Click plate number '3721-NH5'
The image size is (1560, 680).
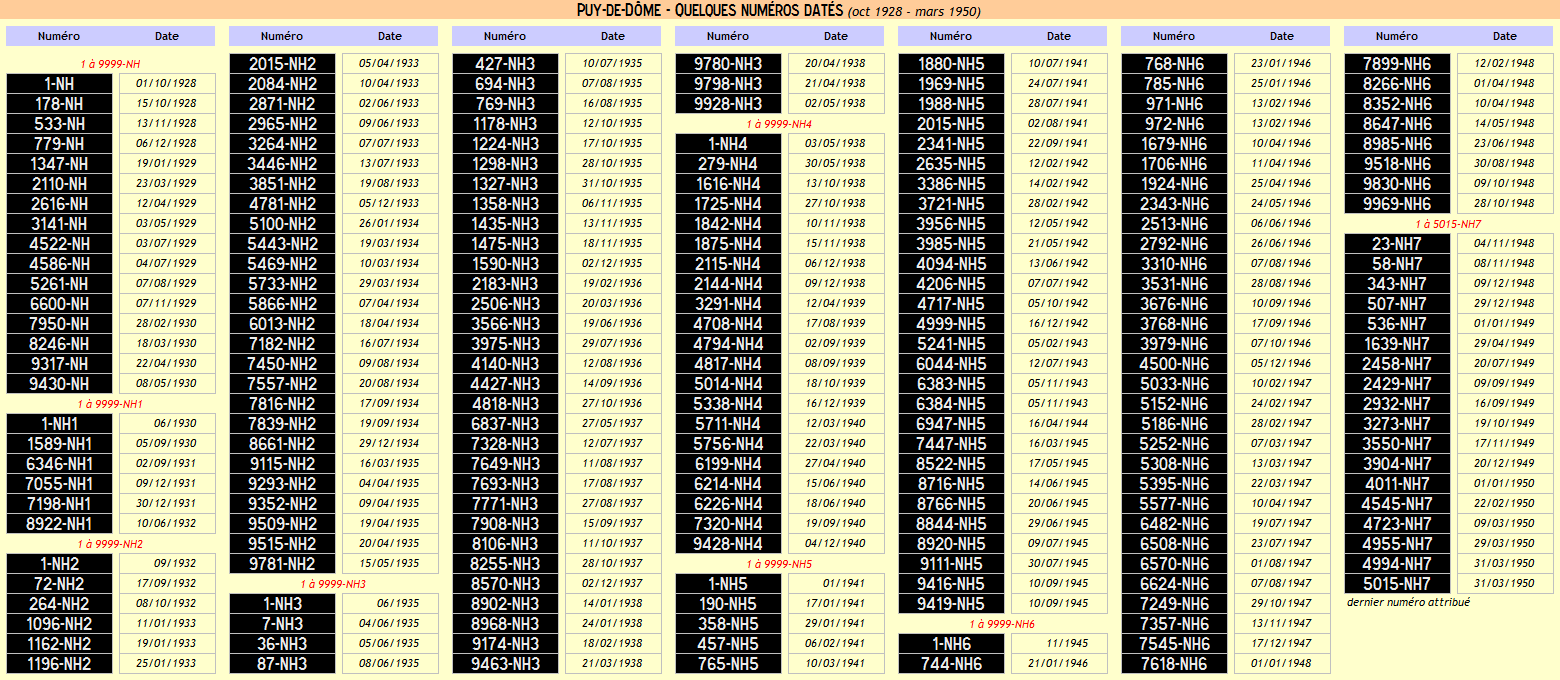(x=951, y=204)
